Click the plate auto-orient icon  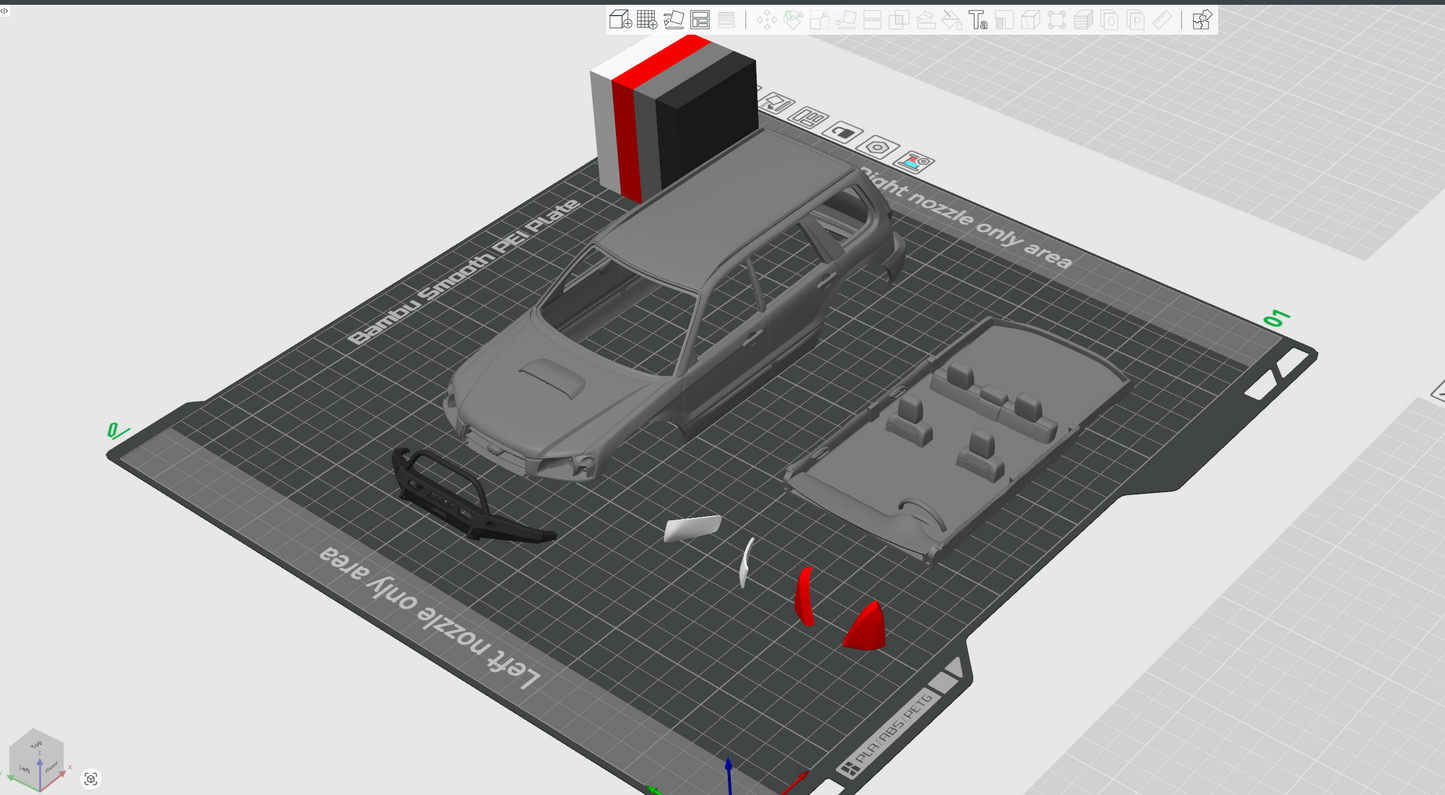779,104
